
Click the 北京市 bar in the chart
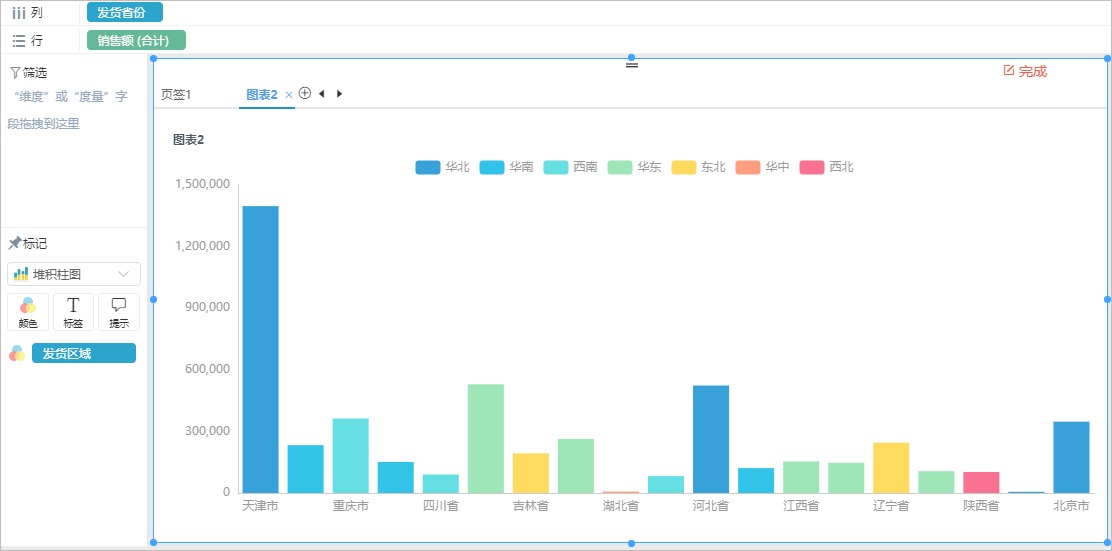(1071, 457)
